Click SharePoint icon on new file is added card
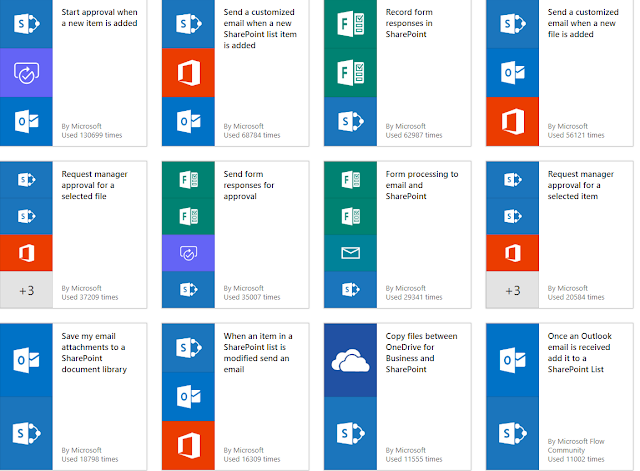This screenshot has width=640, height=471. 512,24
